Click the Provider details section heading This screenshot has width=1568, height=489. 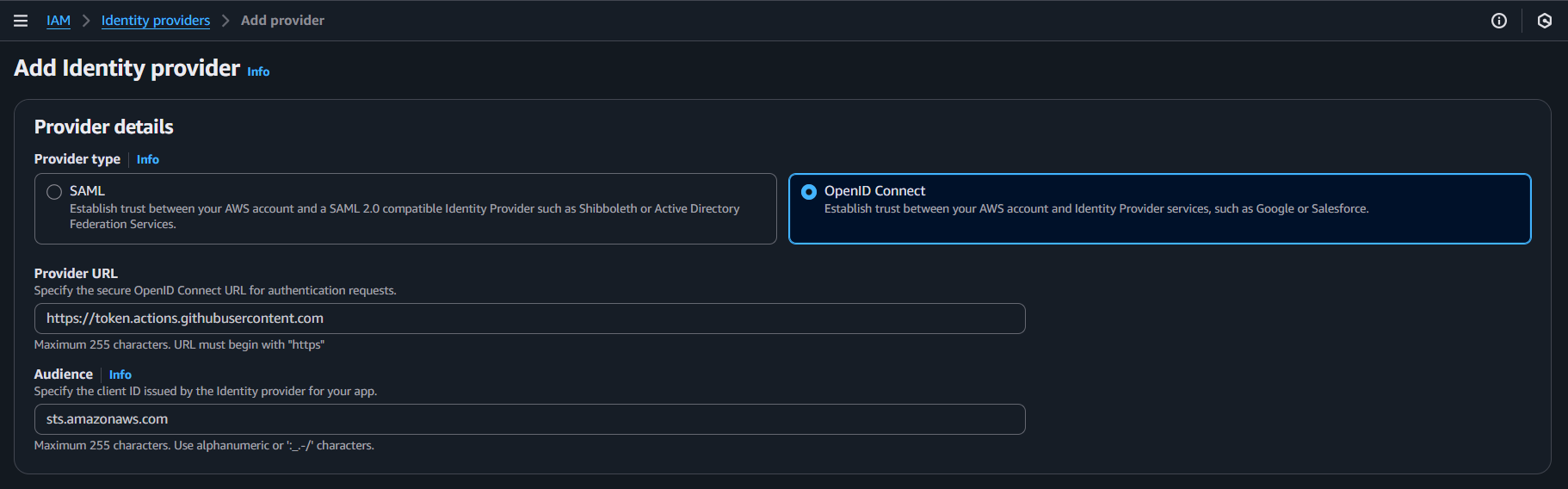pos(104,127)
